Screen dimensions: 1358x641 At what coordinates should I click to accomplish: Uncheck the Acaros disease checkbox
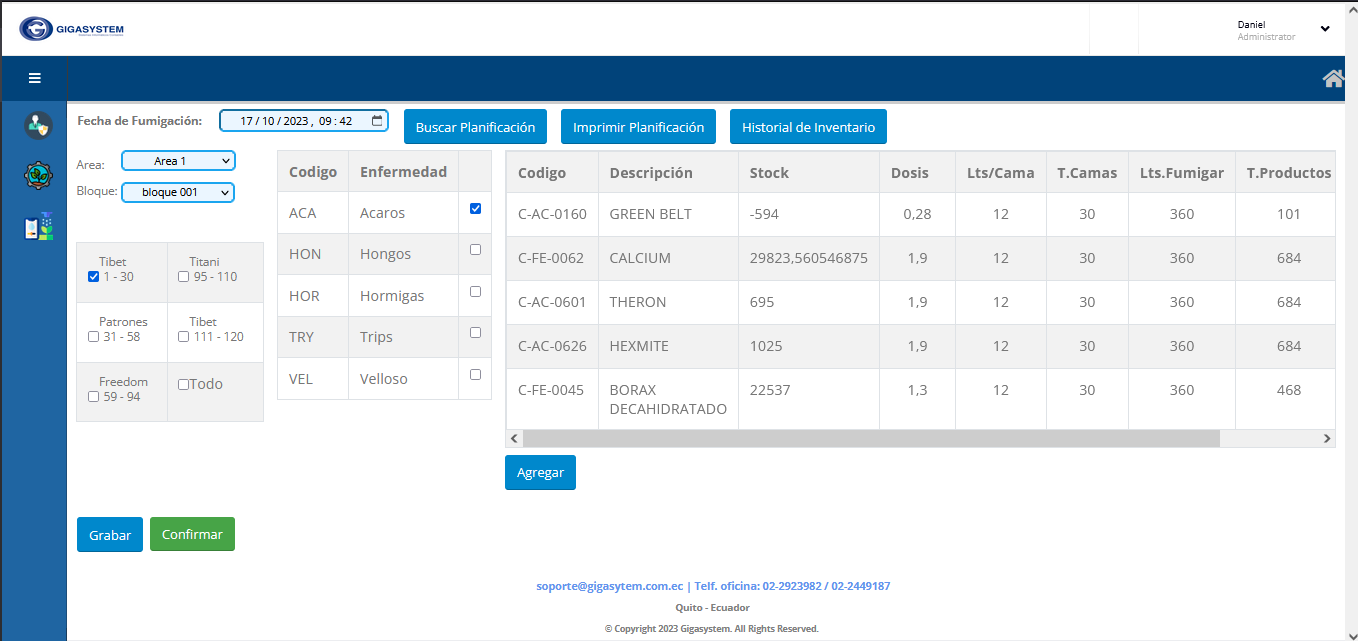tap(475, 209)
